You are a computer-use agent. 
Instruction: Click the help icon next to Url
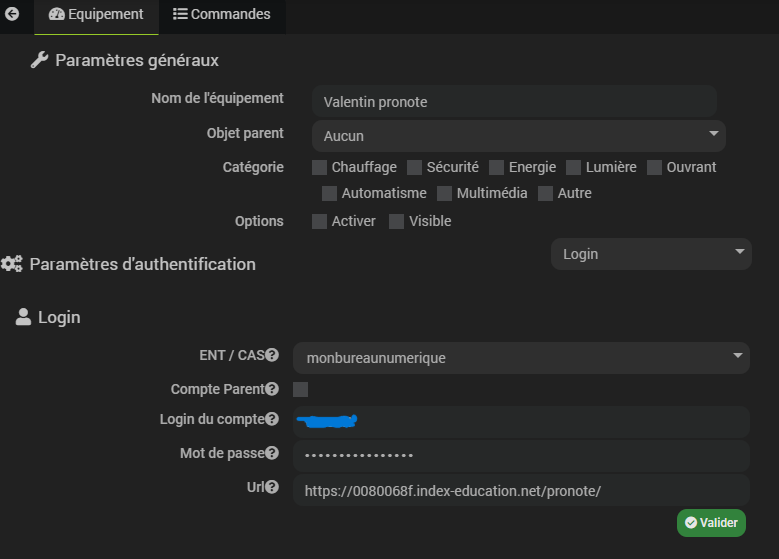(272, 487)
